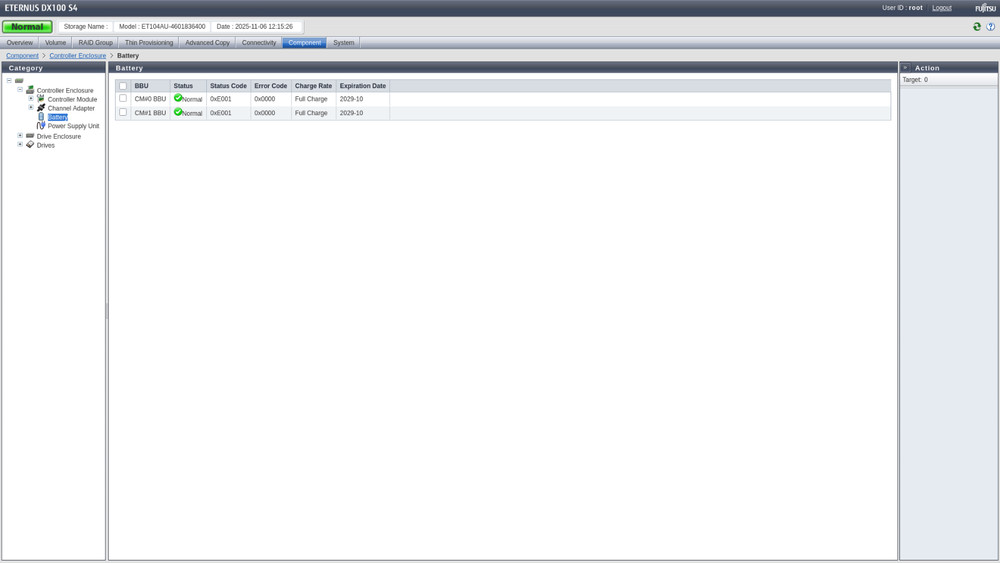Click the 'Target: 0' text in Action panel
This screenshot has height=563, width=1000.
[x=915, y=80]
